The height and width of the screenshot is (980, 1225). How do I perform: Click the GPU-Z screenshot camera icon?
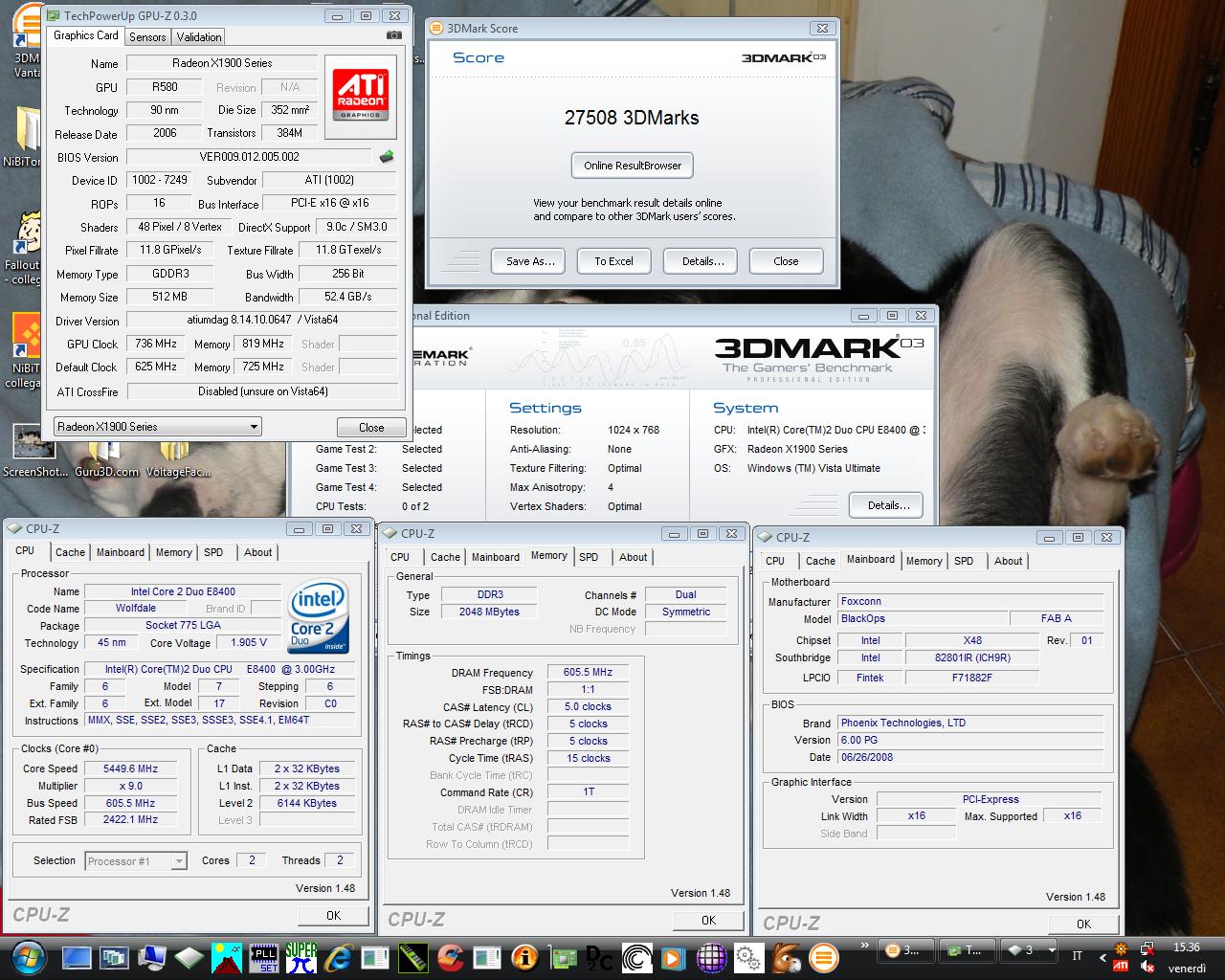[x=394, y=35]
